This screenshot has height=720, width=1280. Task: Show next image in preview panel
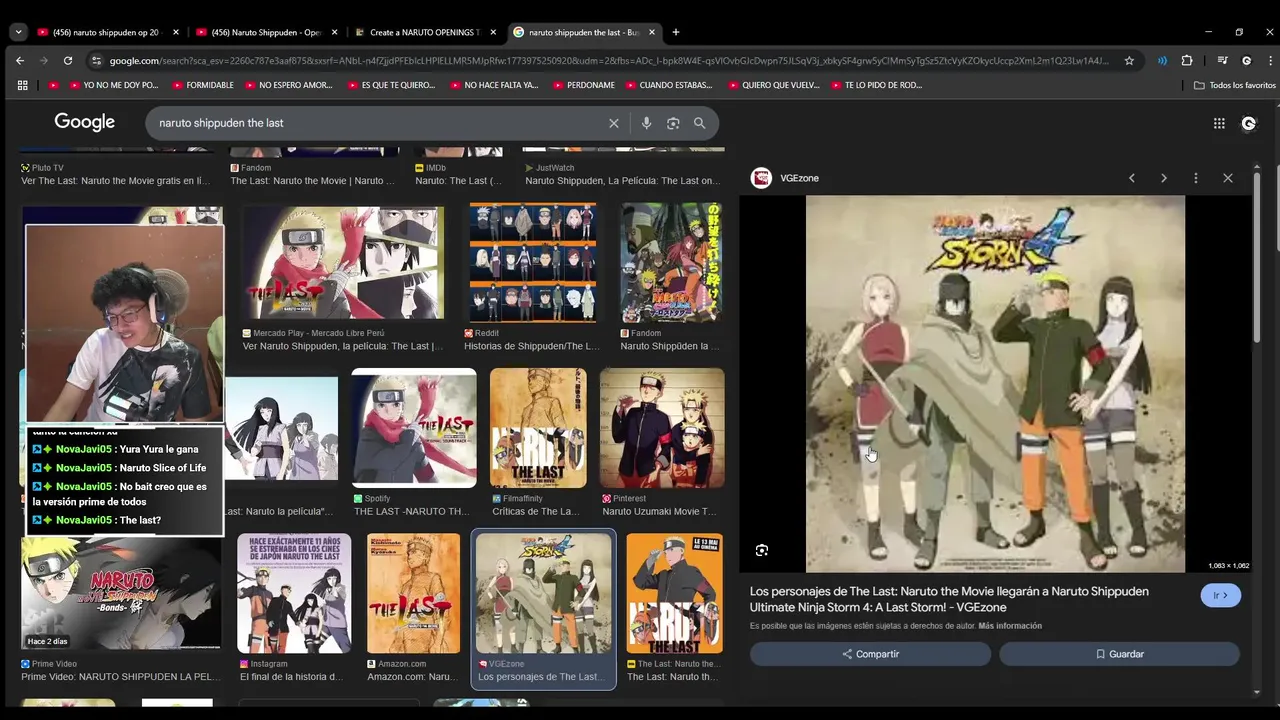[1164, 178]
